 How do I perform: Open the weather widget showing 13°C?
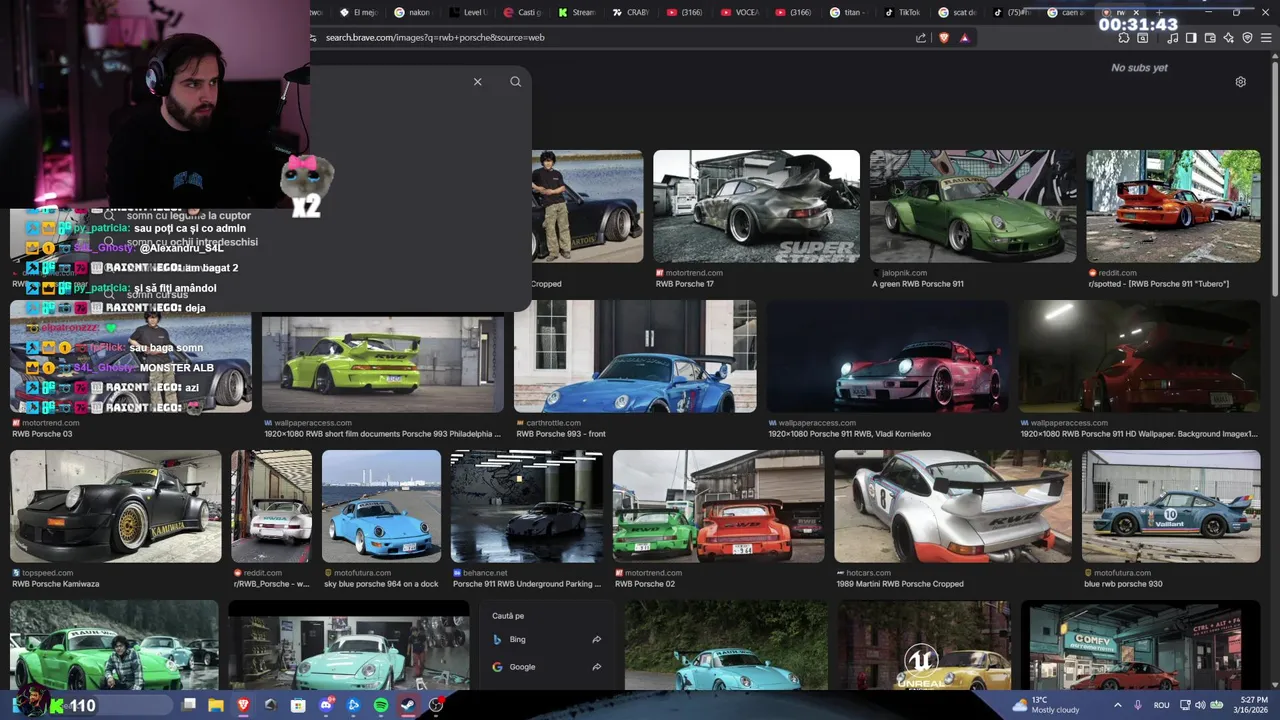point(1047,705)
